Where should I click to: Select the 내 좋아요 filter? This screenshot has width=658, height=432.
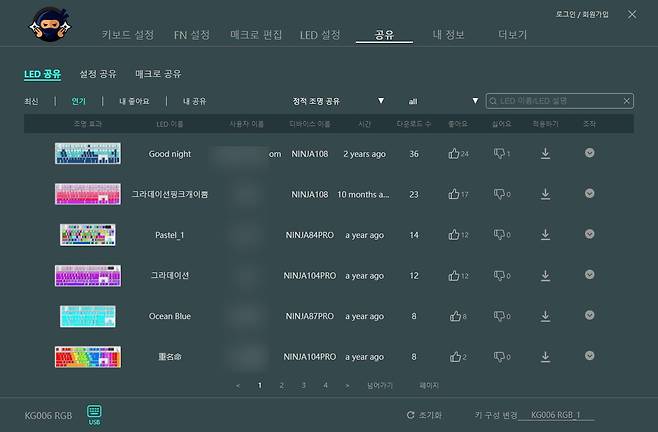134,101
